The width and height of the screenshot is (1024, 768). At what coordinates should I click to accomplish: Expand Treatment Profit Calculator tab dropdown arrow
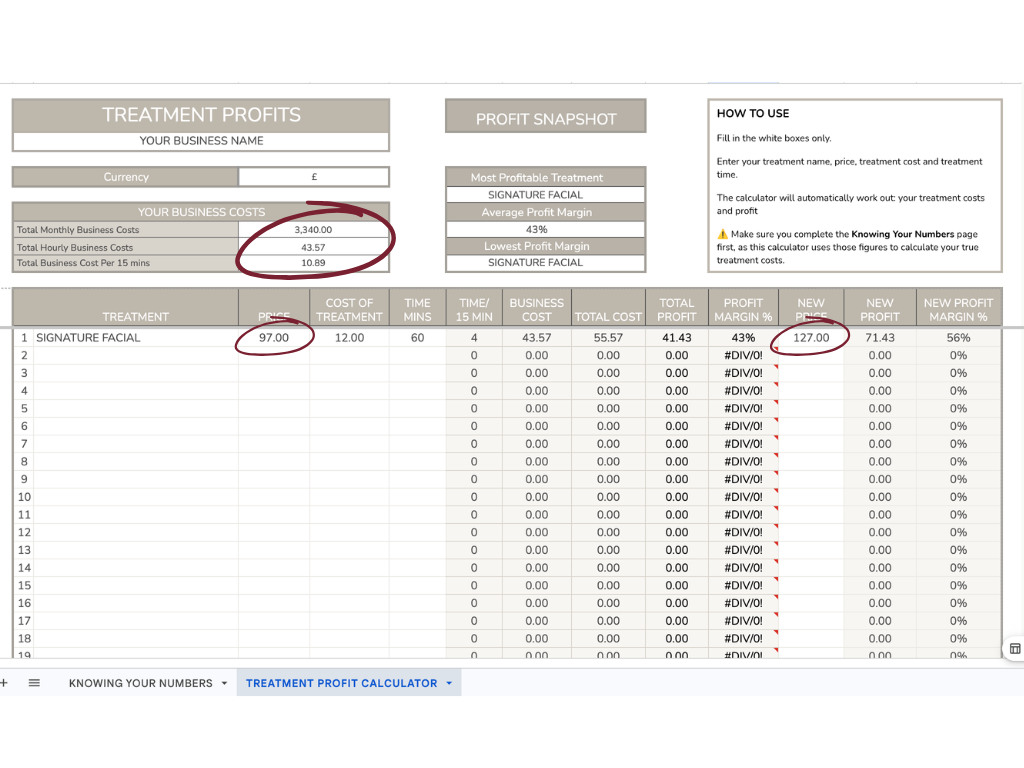coord(449,683)
